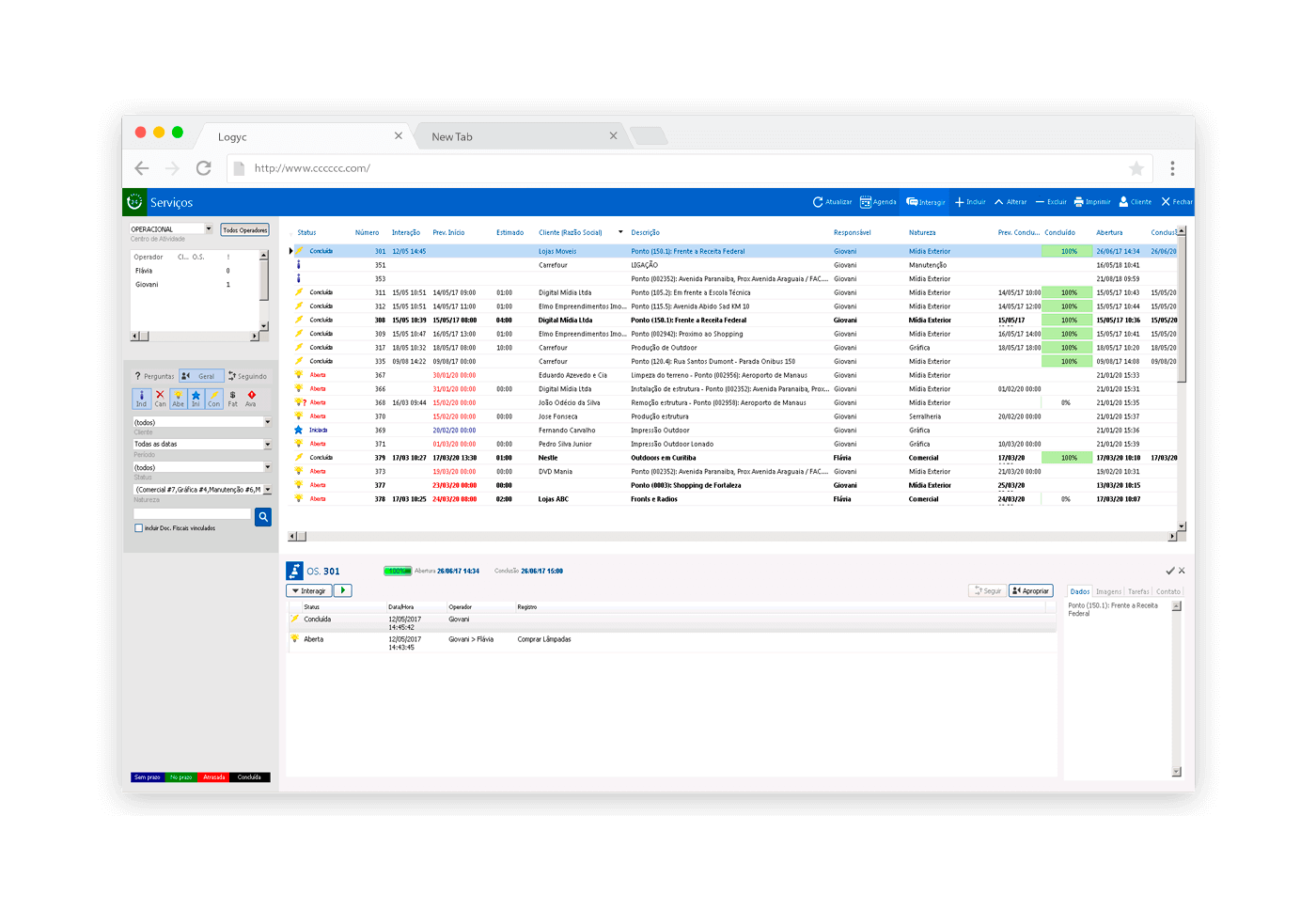This screenshot has height=910, width=1316.
Task: Select the Flávia operator row
Action: (x=195, y=271)
